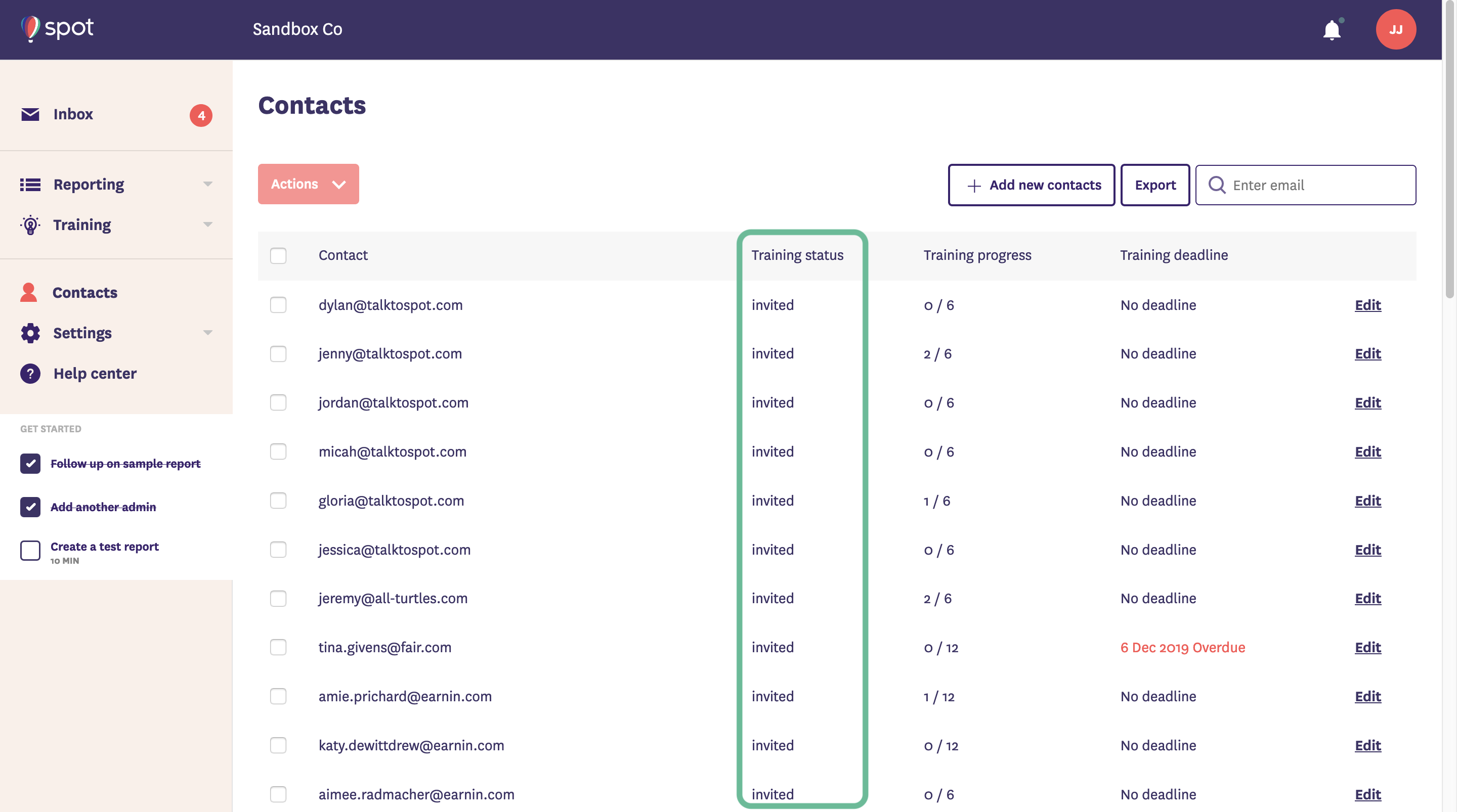Open the Actions dropdown
This screenshot has width=1457, height=812.
point(308,185)
